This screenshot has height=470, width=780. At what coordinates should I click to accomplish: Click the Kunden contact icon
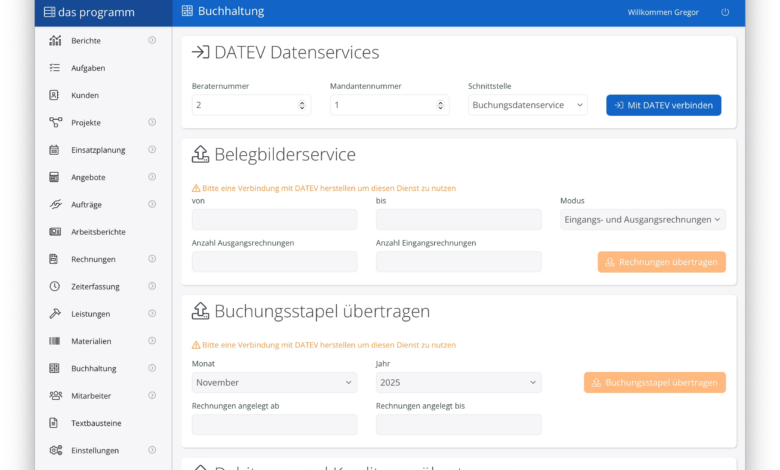(x=55, y=95)
